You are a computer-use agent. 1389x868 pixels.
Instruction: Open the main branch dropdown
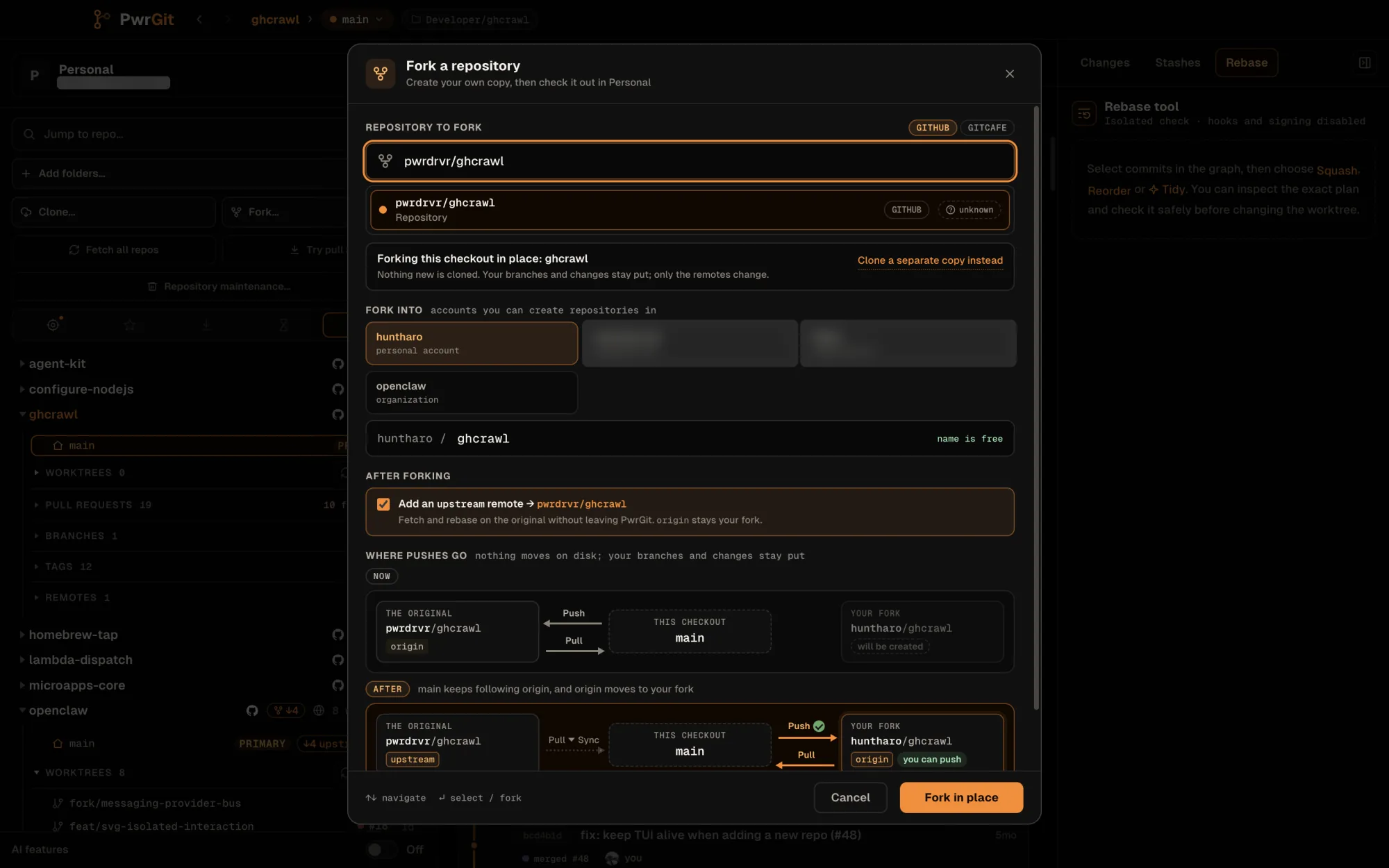click(357, 19)
